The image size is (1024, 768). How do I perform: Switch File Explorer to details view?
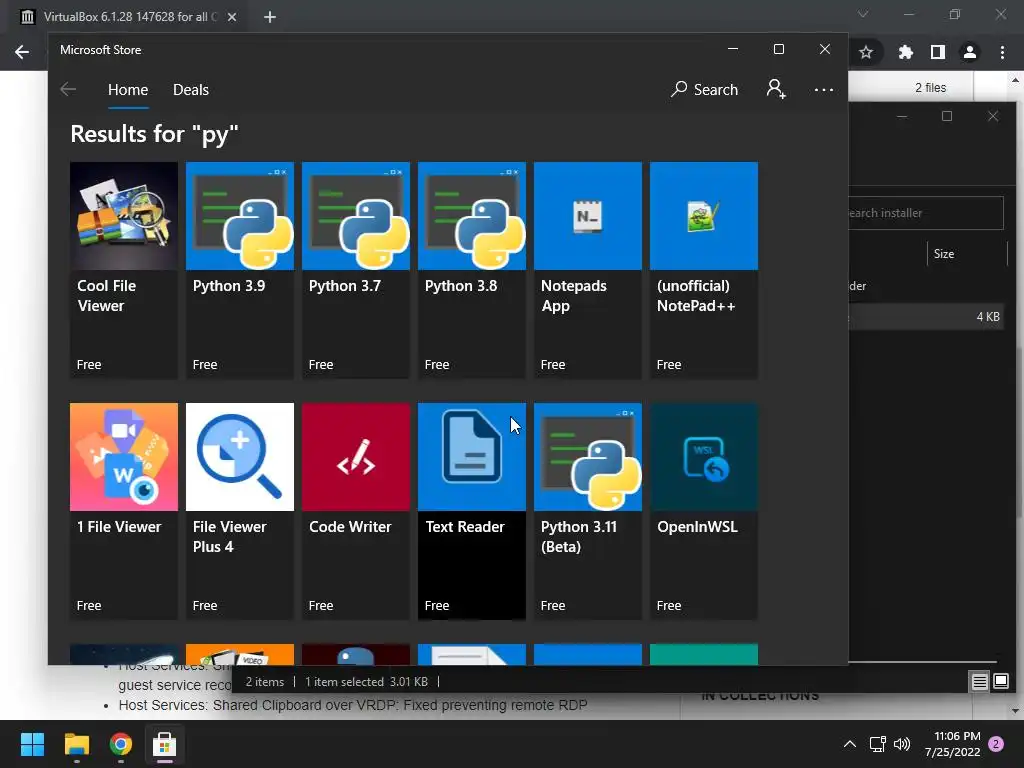click(x=980, y=682)
